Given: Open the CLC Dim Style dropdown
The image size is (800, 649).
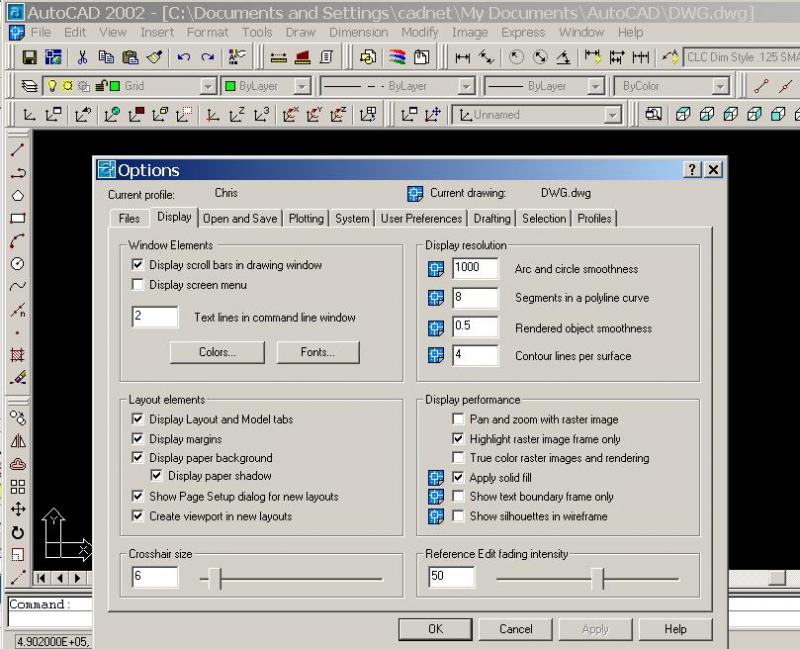Looking at the screenshot, I should point(741,57).
